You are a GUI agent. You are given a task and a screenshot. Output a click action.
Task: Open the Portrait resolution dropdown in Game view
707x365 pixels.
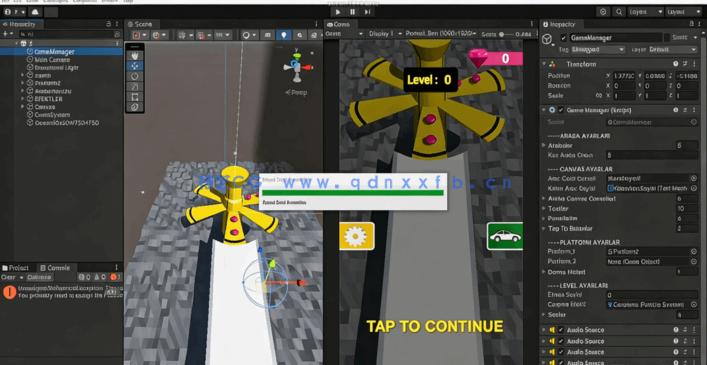(x=441, y=34)
